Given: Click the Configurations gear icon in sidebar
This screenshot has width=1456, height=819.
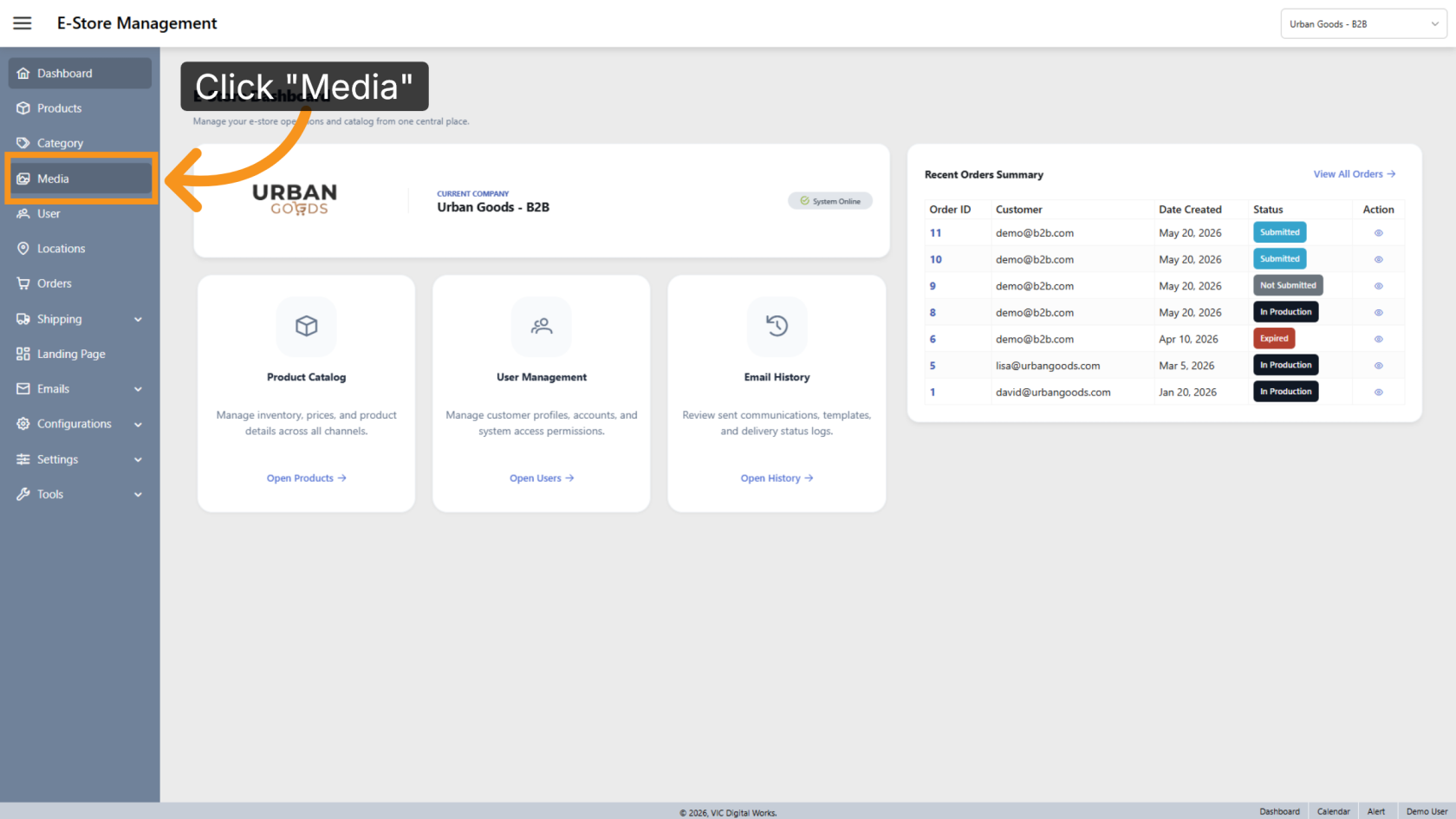Looking at the screenshot, I should 23,424.
